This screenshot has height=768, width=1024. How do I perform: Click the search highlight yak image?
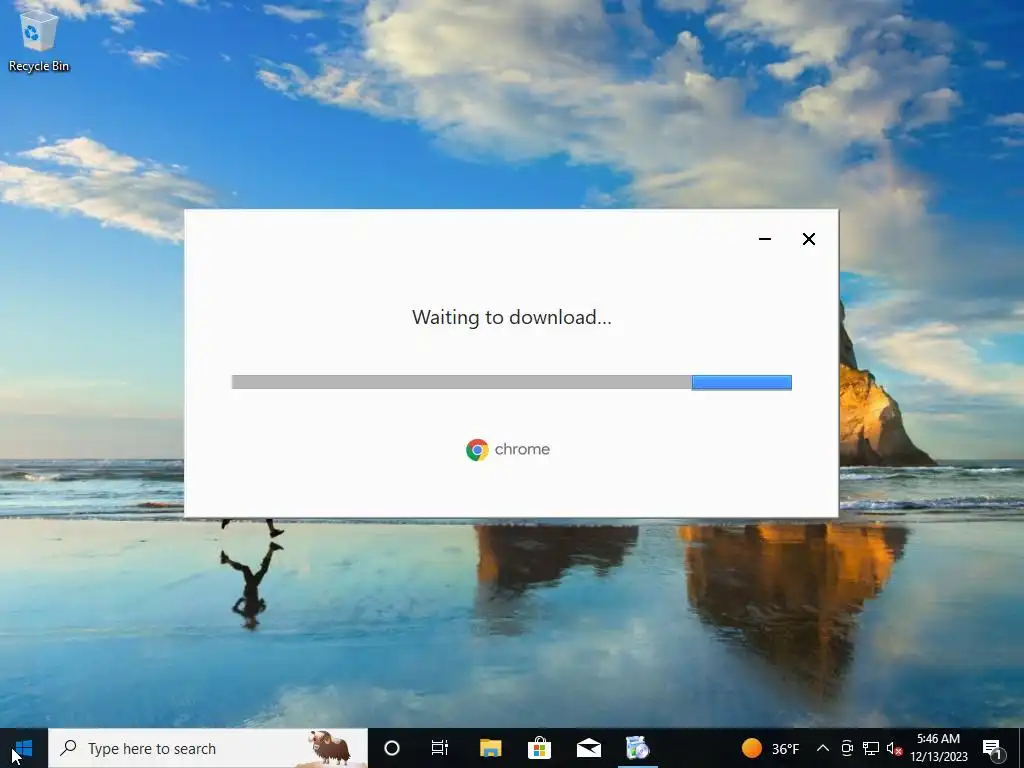tap(330, 748)
